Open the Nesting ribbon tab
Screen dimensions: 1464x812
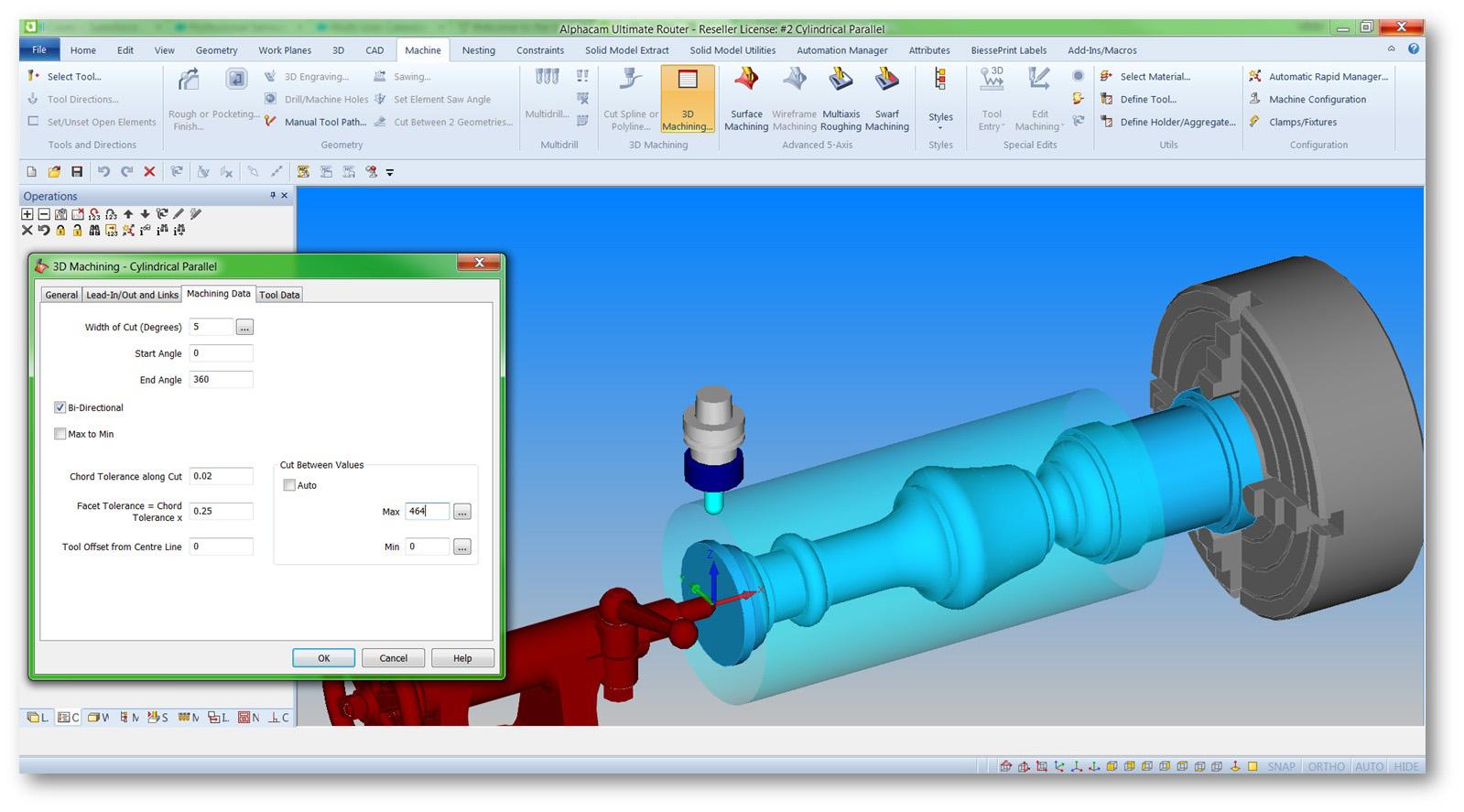[478, 50]
